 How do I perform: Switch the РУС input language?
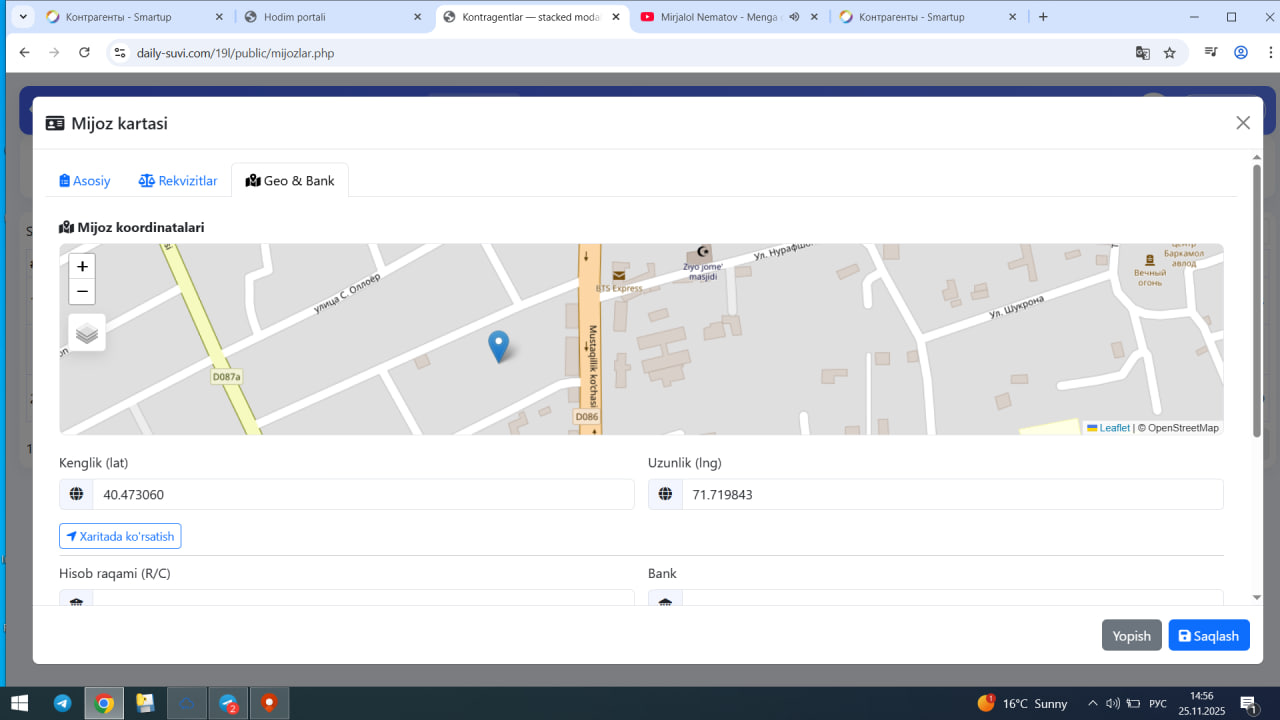[x=1158, y=703]
